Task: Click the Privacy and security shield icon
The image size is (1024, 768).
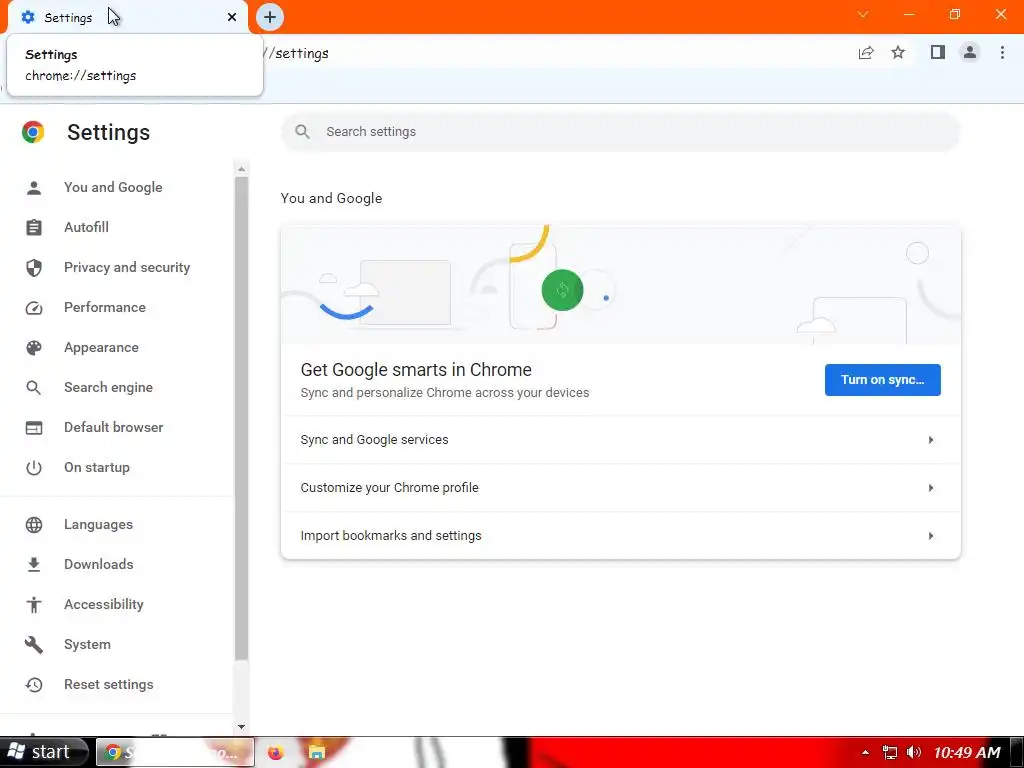Action: (34, 268)
